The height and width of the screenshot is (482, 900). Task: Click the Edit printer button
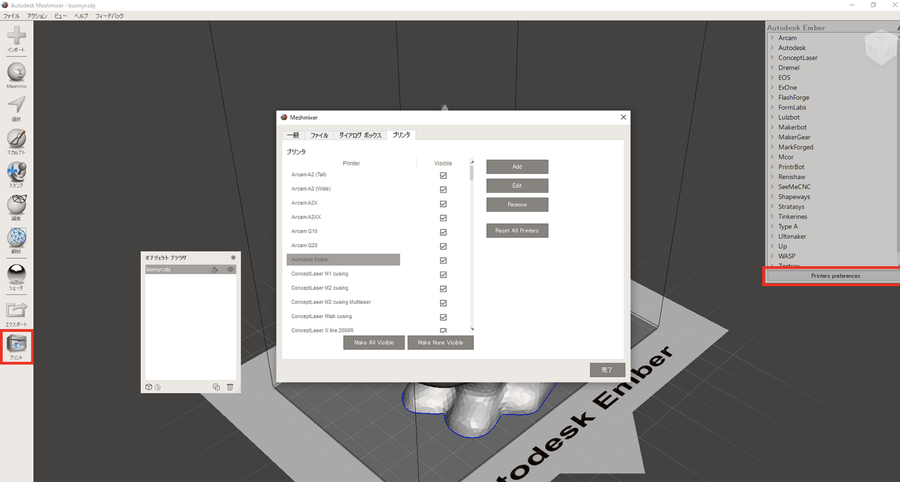point(517,185)
